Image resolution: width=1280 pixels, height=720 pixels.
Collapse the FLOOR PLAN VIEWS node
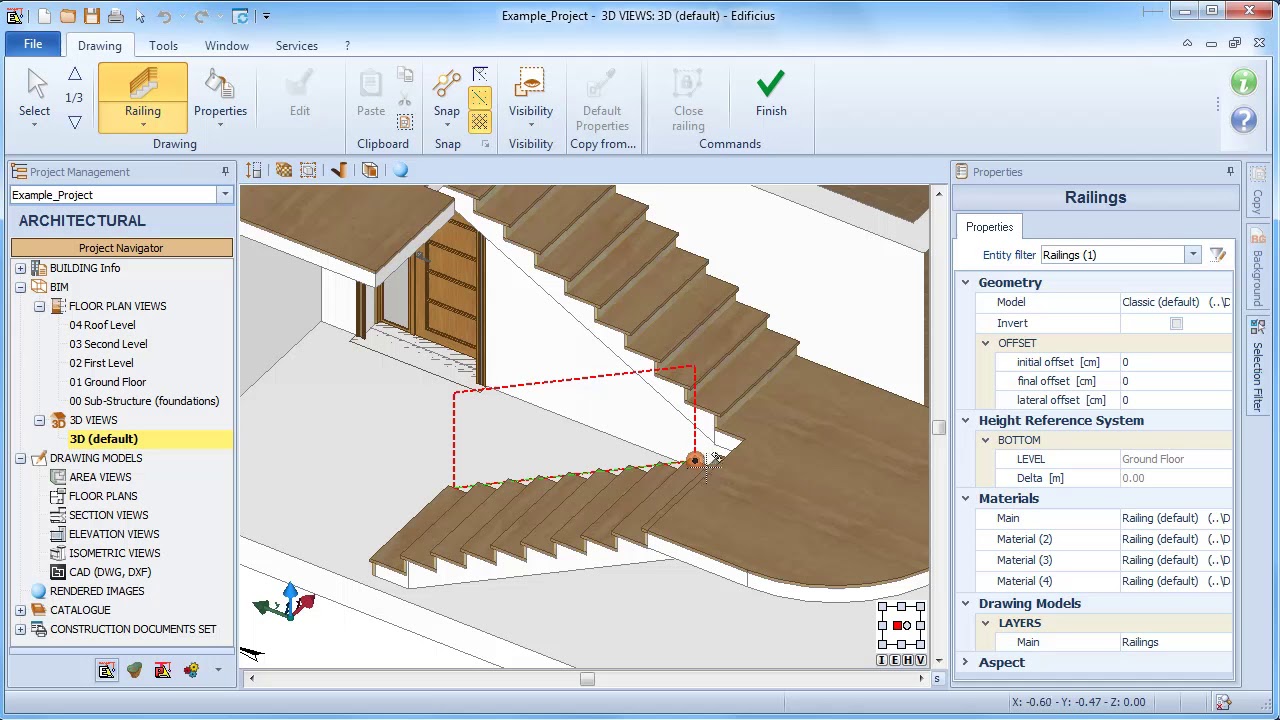click(x=39, y=306)
